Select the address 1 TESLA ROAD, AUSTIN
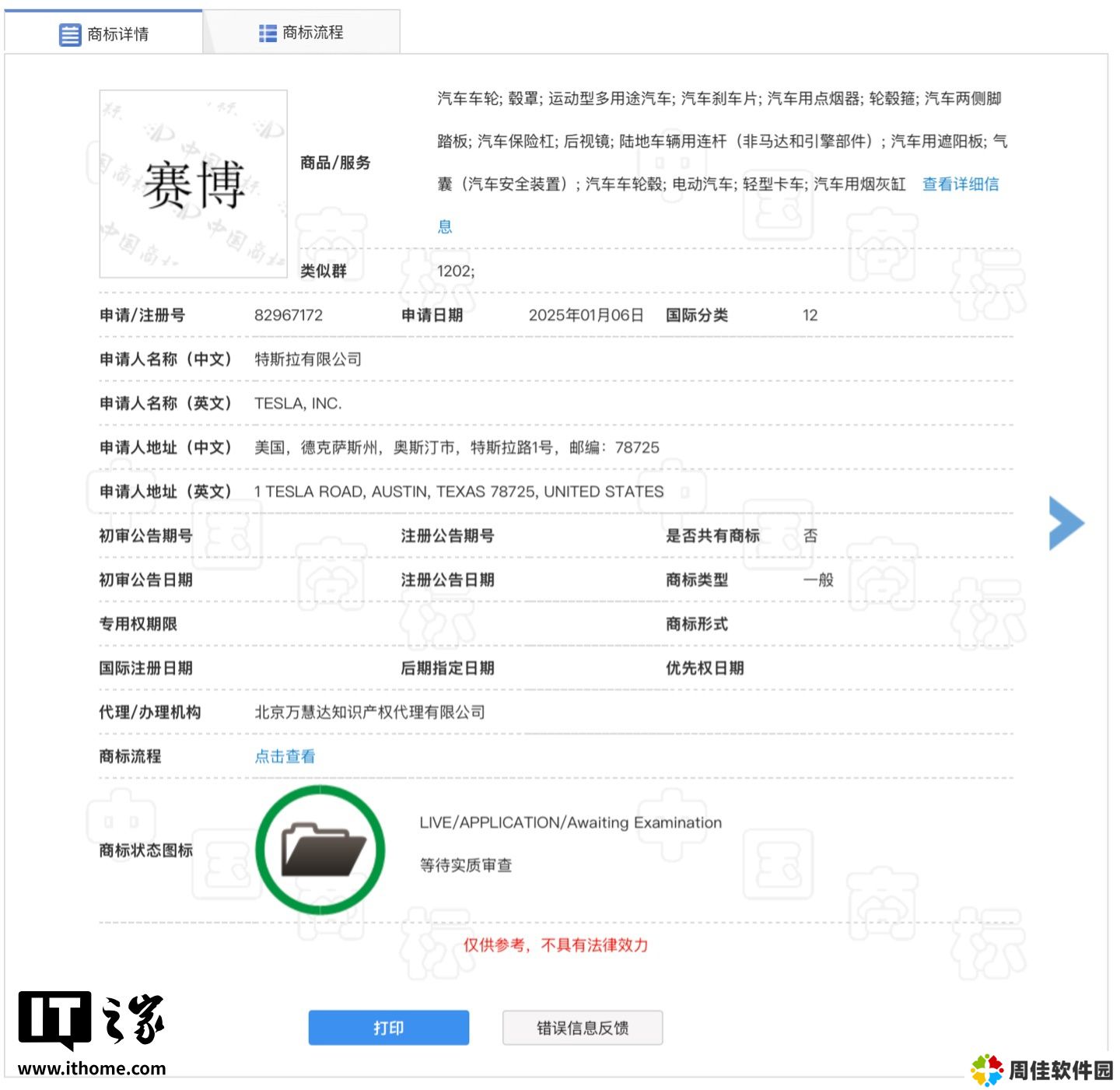 click(x=459, y=492)
